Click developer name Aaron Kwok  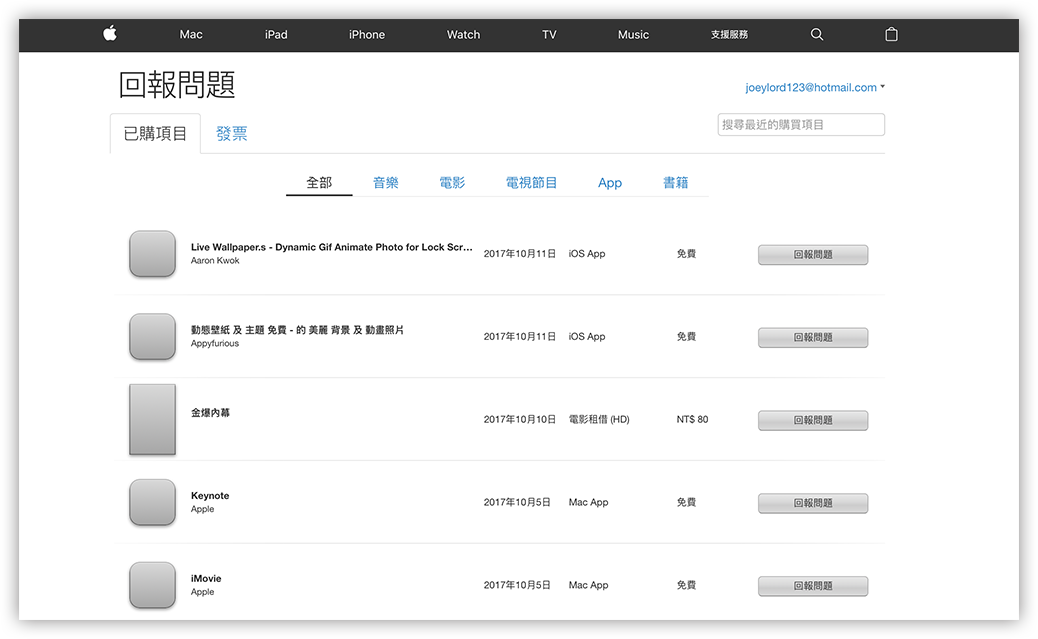point(215,261)
